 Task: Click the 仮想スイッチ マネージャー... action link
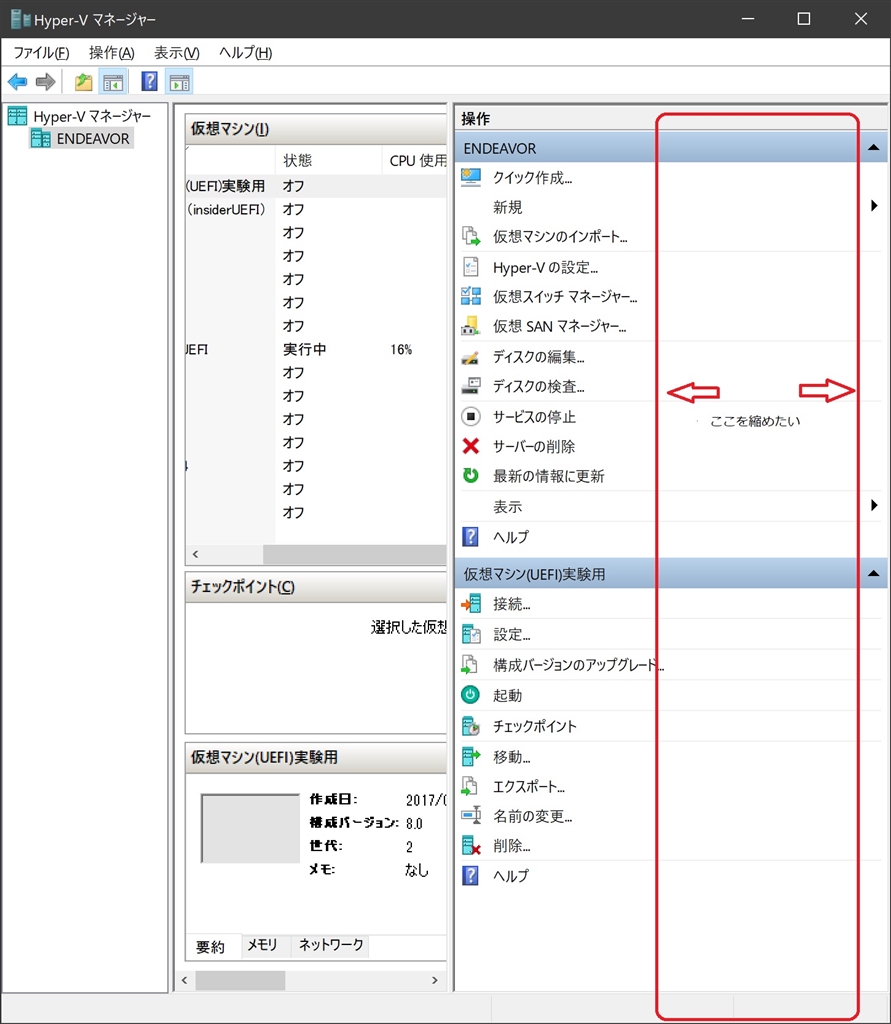[x=565, y=296]
